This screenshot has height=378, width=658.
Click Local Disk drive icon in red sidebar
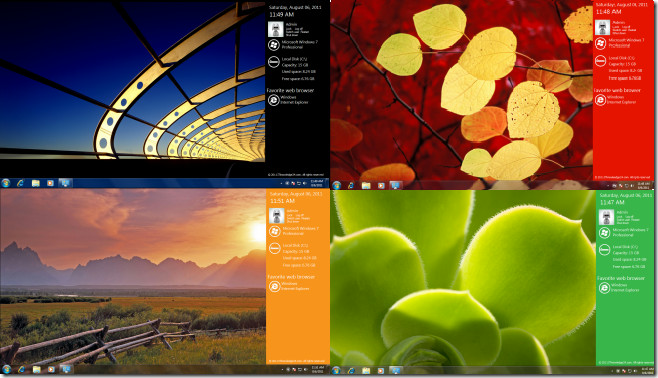601,61
